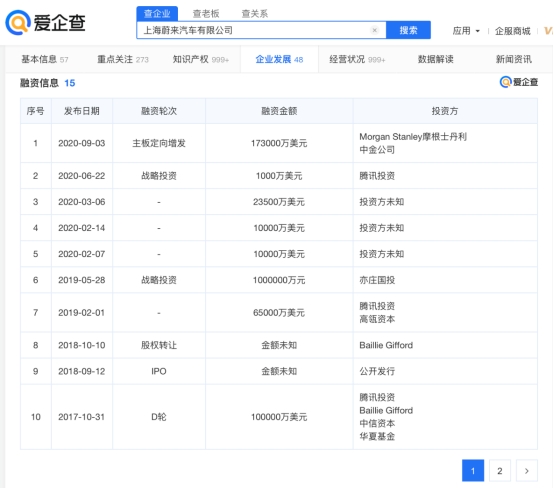Click the amount 1000万美元
554x489 pixels.
(x=279, y=176)
